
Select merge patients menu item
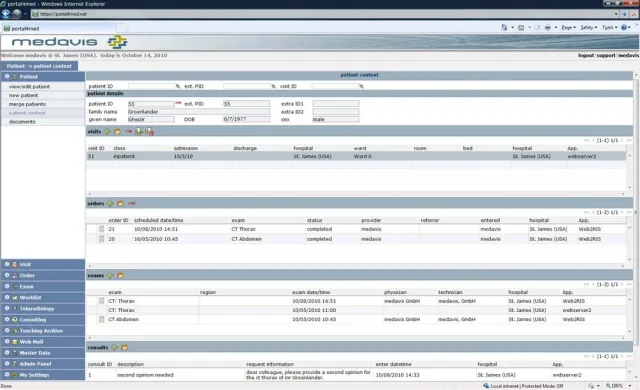[x=27, y=104]
